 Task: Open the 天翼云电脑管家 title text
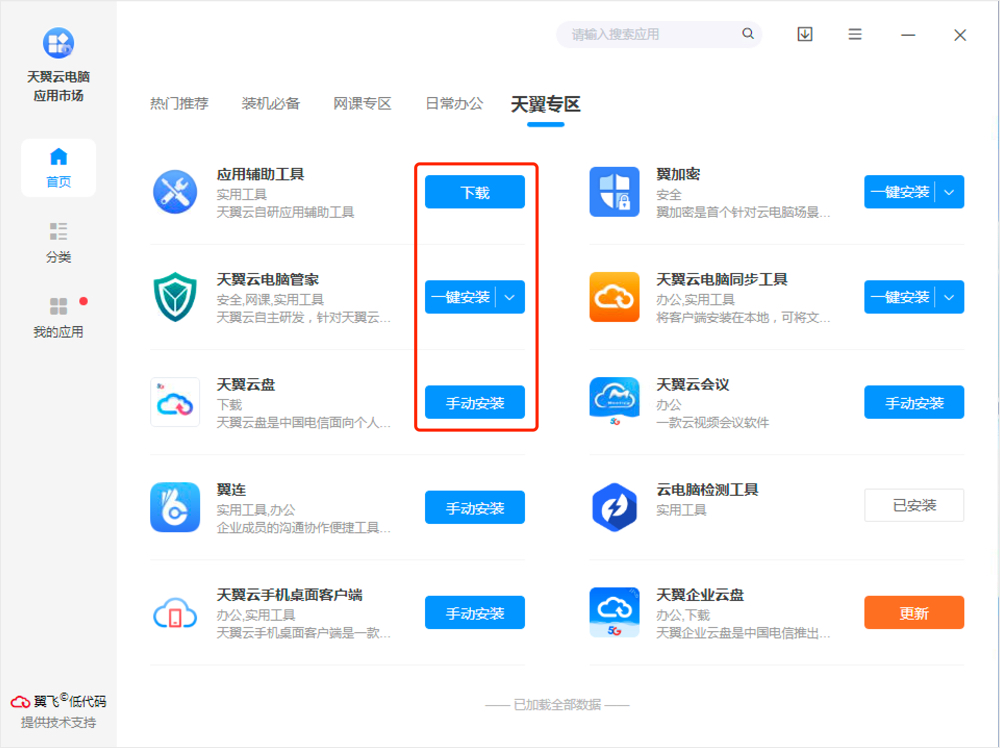tap(268, 279)
